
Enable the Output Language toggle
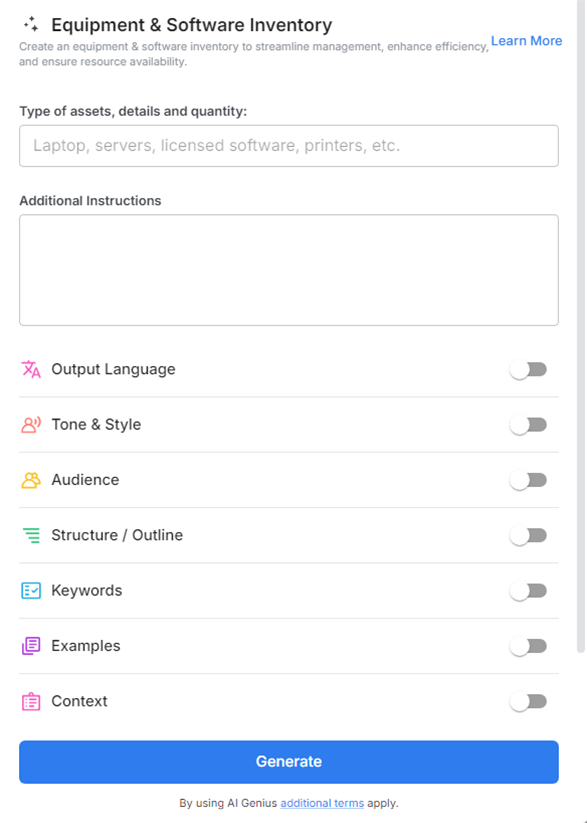pyautogui.click(x=529, y=369)
